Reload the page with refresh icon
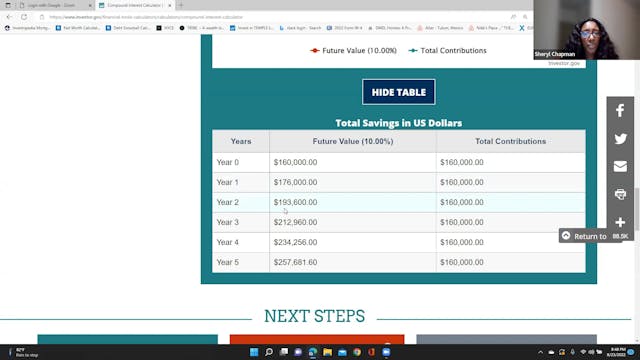The image size is (640, 360). (x=24, y=17)
